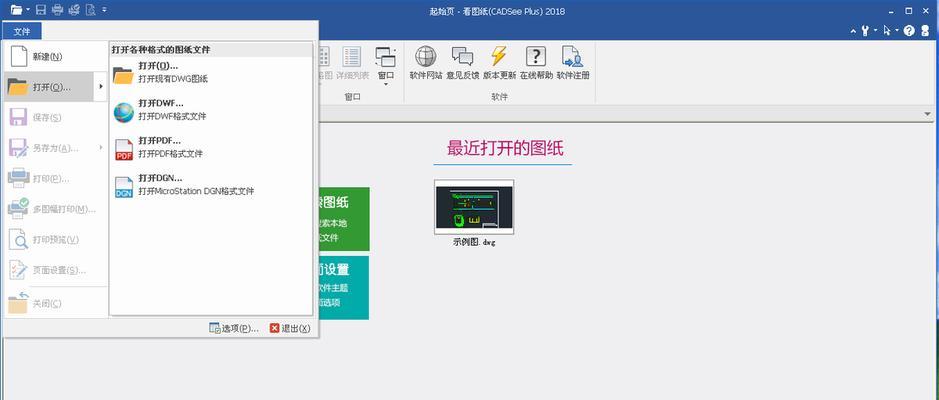The image size is (939, 400).
Task: Open the 示例图.dwg thumbnail
Action: coord(474,207)
